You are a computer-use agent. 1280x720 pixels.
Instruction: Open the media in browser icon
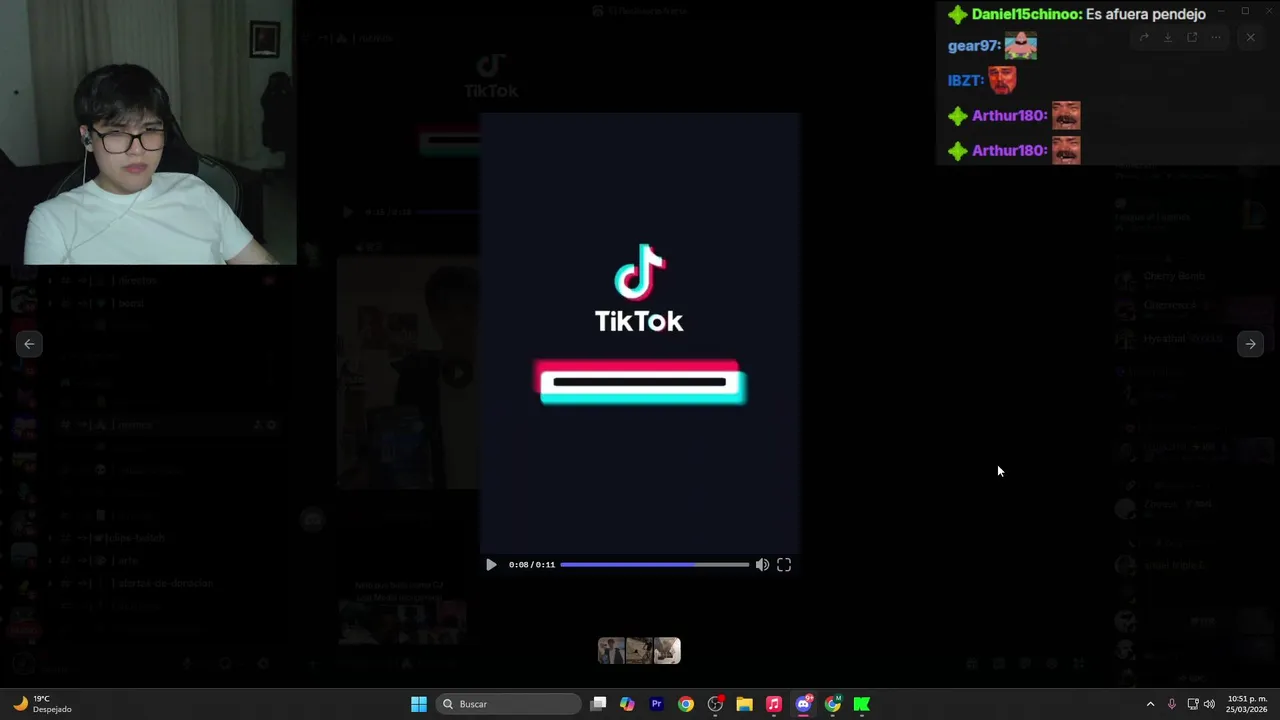pyautogui.click(x=1192, y=38)
